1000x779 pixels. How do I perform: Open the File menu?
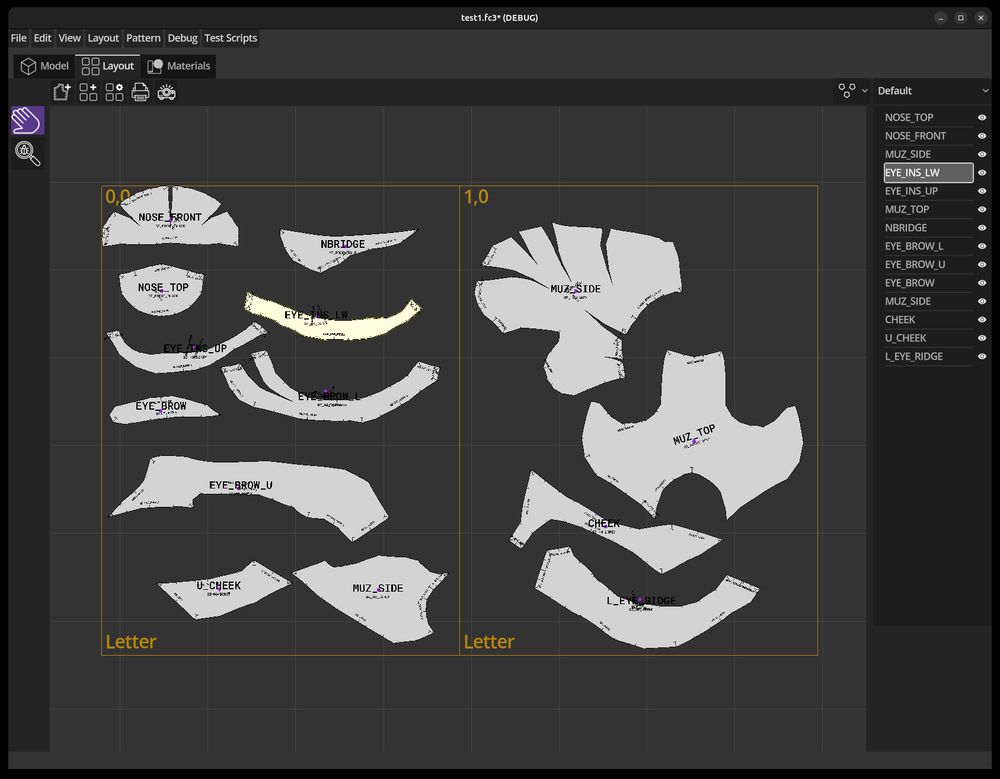pos(18,38)
